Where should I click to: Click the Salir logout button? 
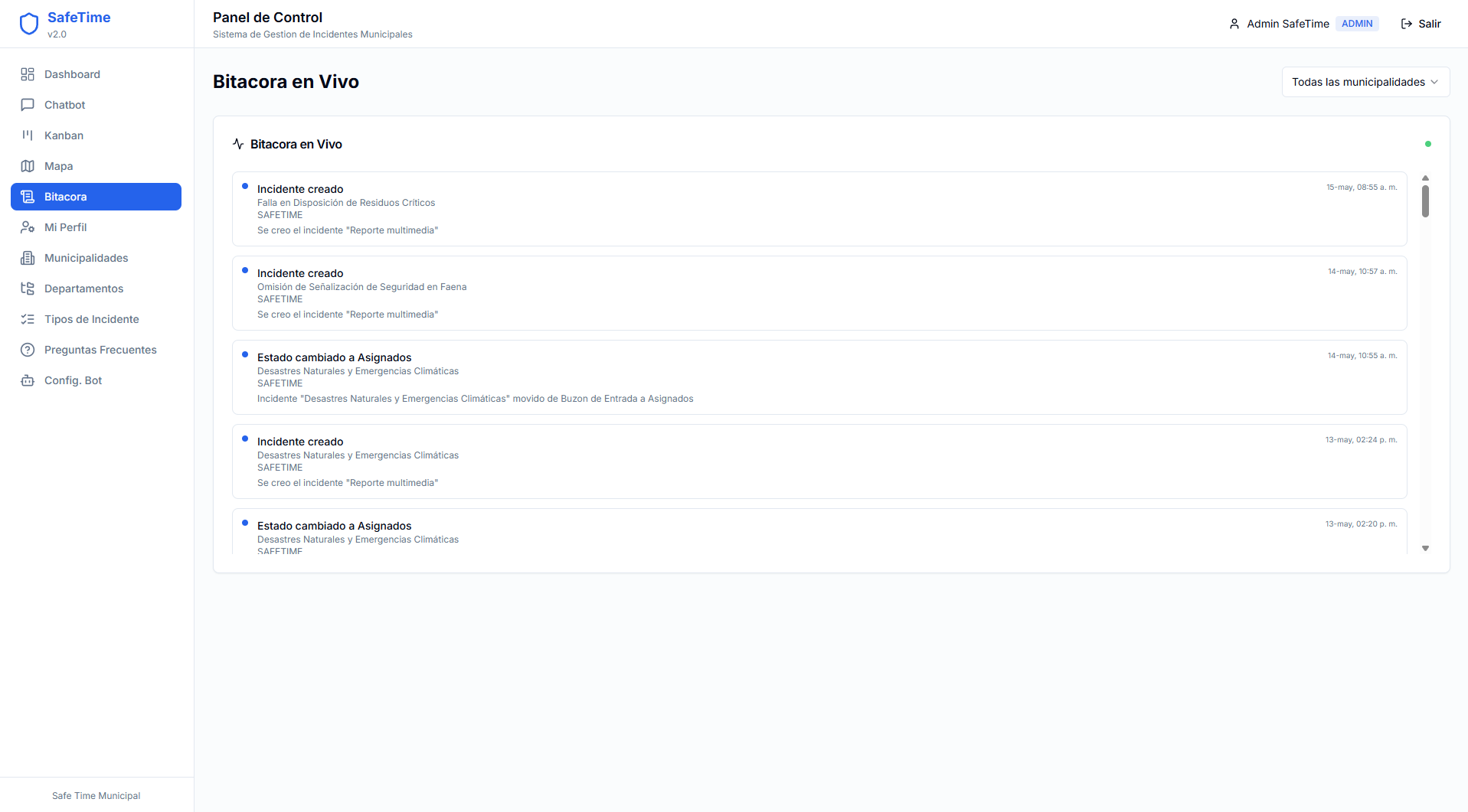pyautogui.click(x=1421, y=24)
